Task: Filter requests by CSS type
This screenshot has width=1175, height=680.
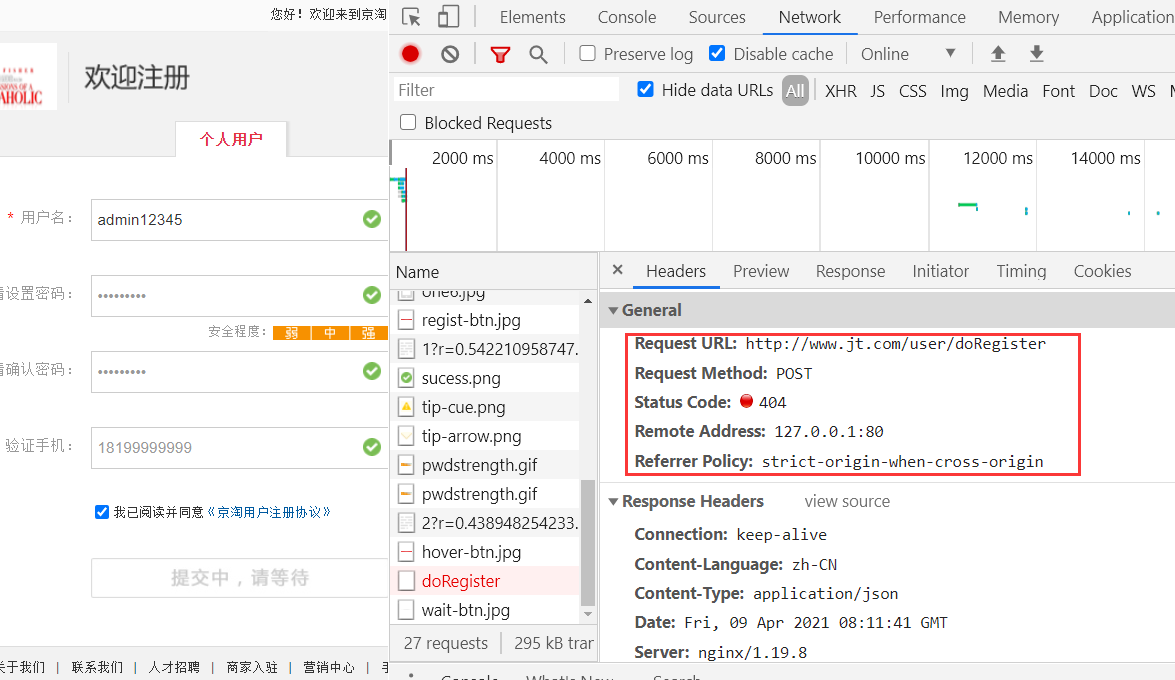Action: tap(913, 91)
